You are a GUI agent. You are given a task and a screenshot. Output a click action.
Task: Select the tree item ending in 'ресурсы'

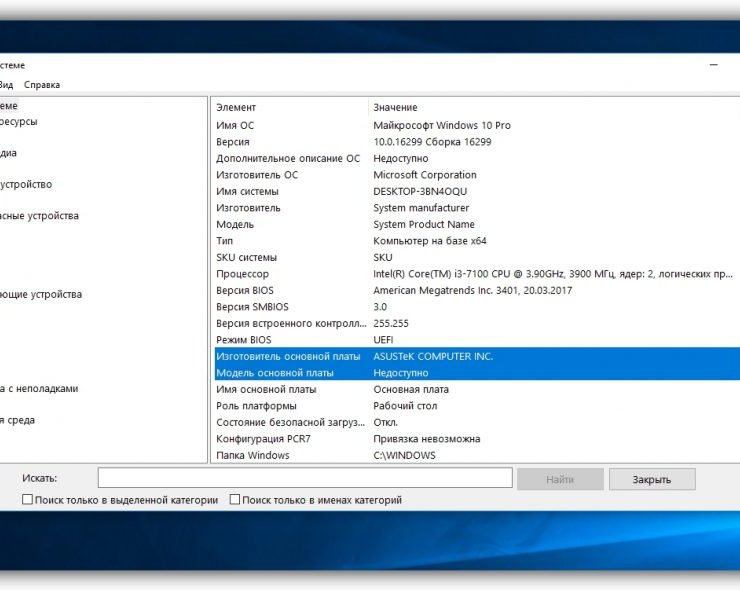click(18, 122)
